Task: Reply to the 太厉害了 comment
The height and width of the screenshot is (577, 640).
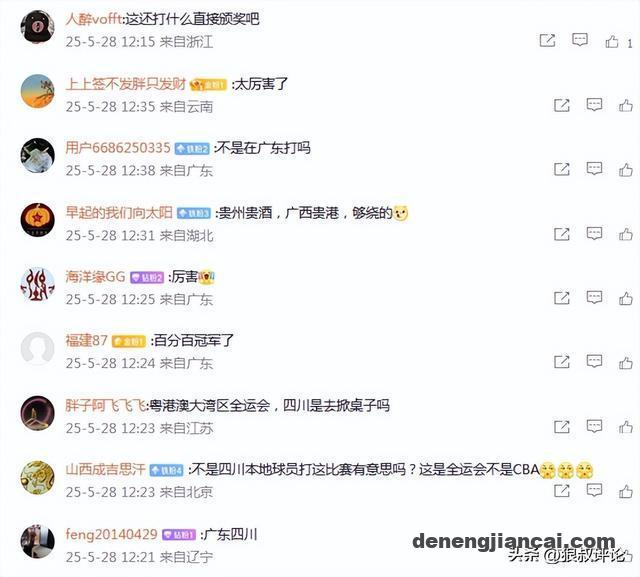Action: [594, 104]
